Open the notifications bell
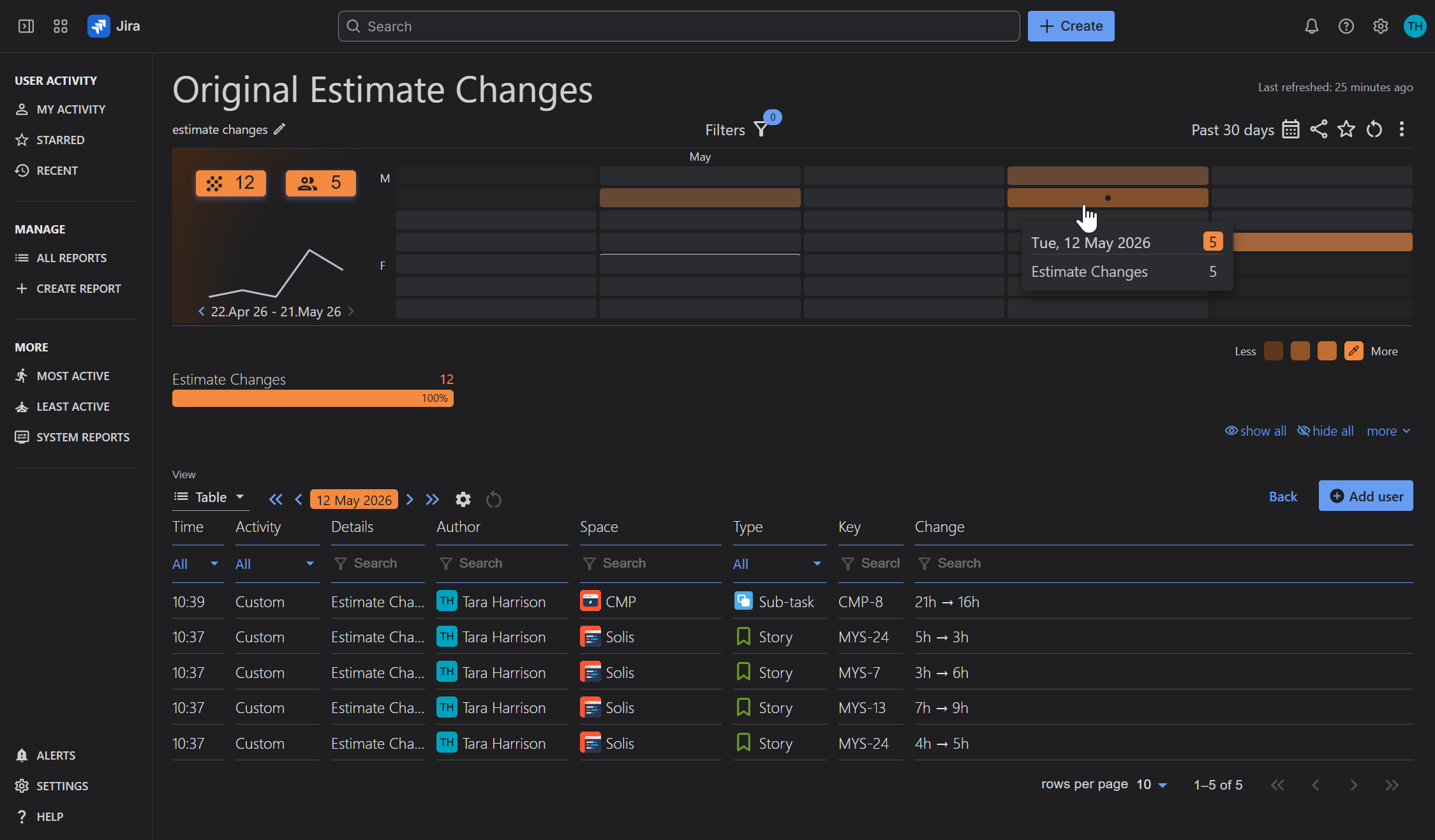The height and width of the screenshot is (840, 1435). [x=1311, y=26]
